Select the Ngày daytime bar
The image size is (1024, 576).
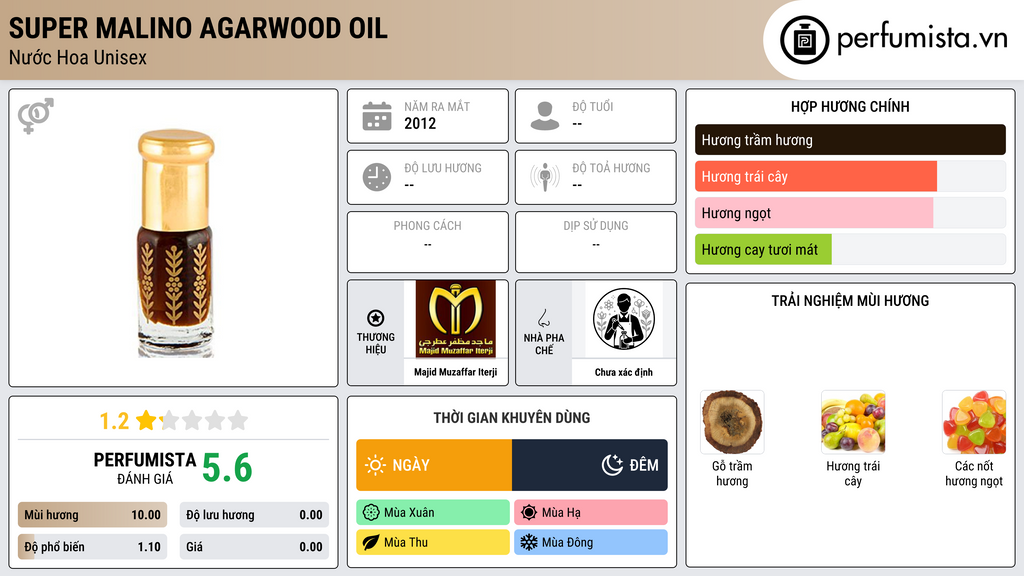[x=434, y=465]
